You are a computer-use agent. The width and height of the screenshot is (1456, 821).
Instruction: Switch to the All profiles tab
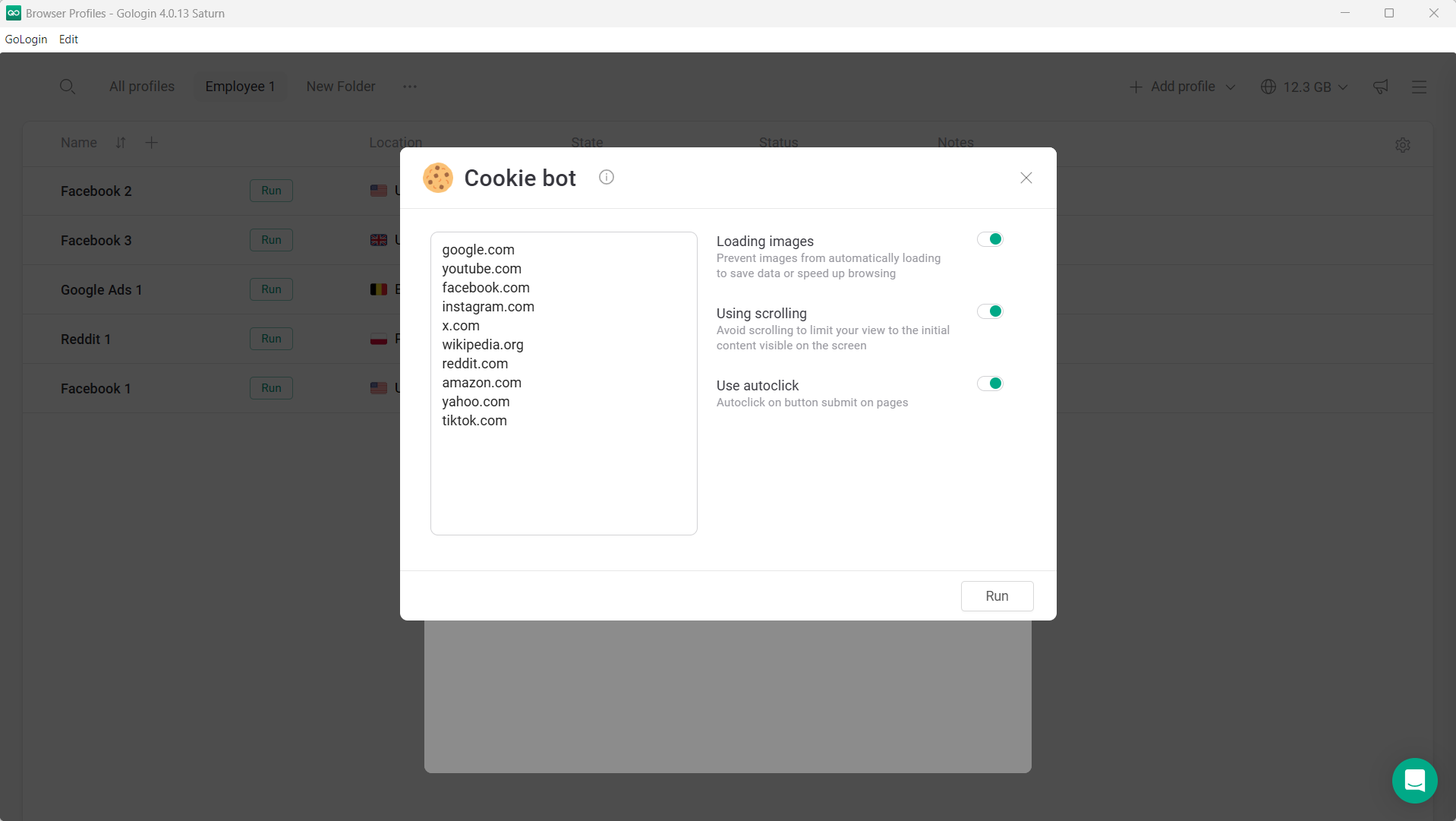pyautogui.click(x=141, y=86)
